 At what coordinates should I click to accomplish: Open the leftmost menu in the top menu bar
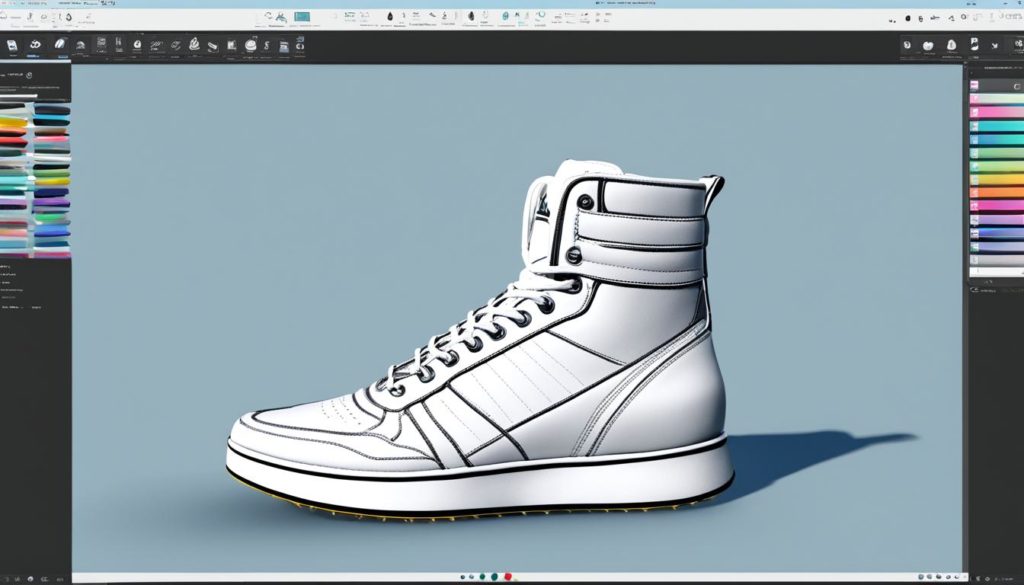click(x=8, y=4)
